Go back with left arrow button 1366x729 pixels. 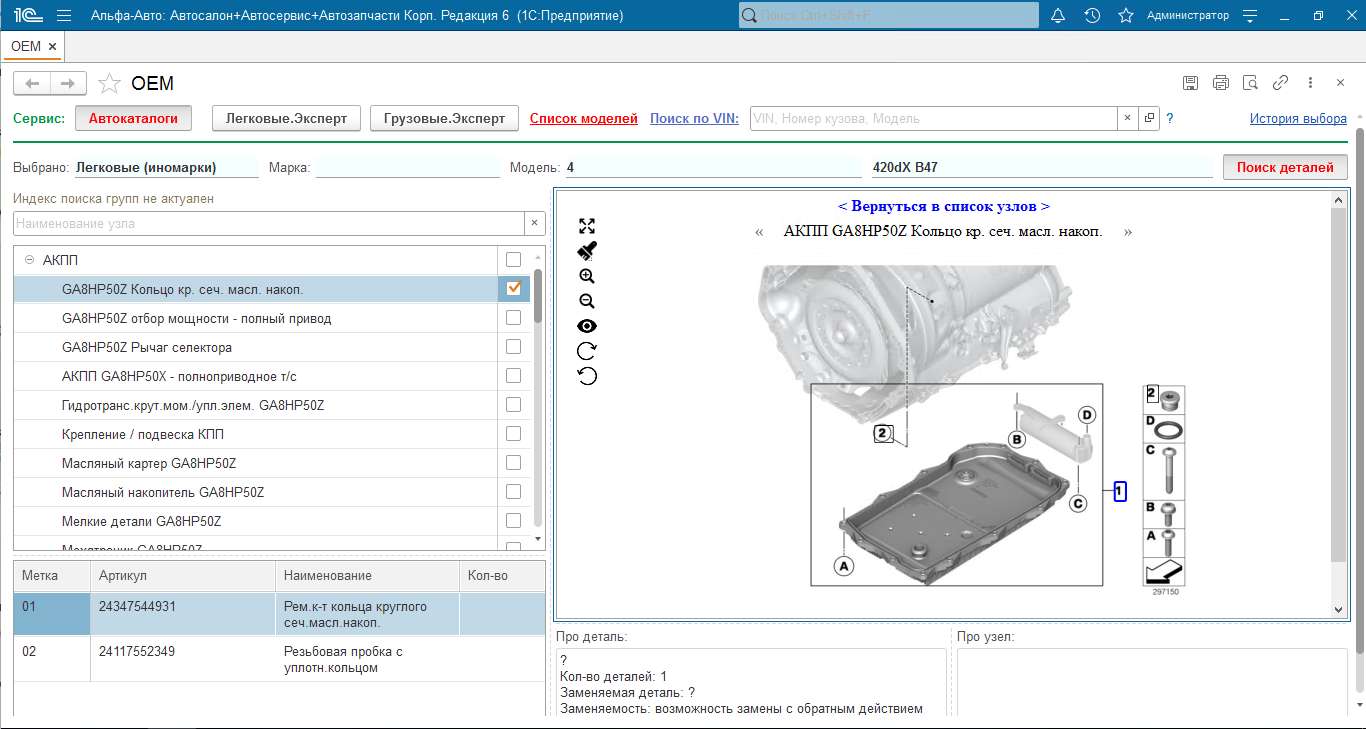click(x=32, y=83)
